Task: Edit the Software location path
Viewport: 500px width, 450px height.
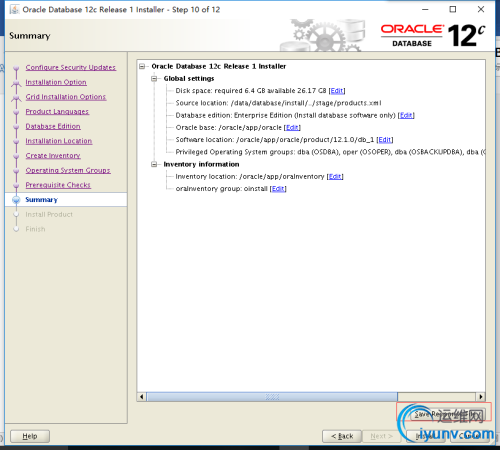Action: tap(385, 140)
